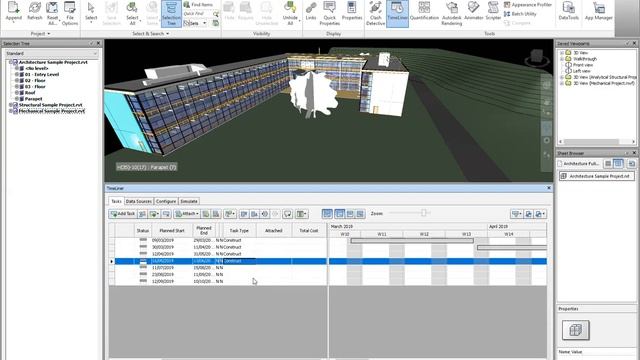
Task: Open DataTools
Action: click(x=568, y=11)
